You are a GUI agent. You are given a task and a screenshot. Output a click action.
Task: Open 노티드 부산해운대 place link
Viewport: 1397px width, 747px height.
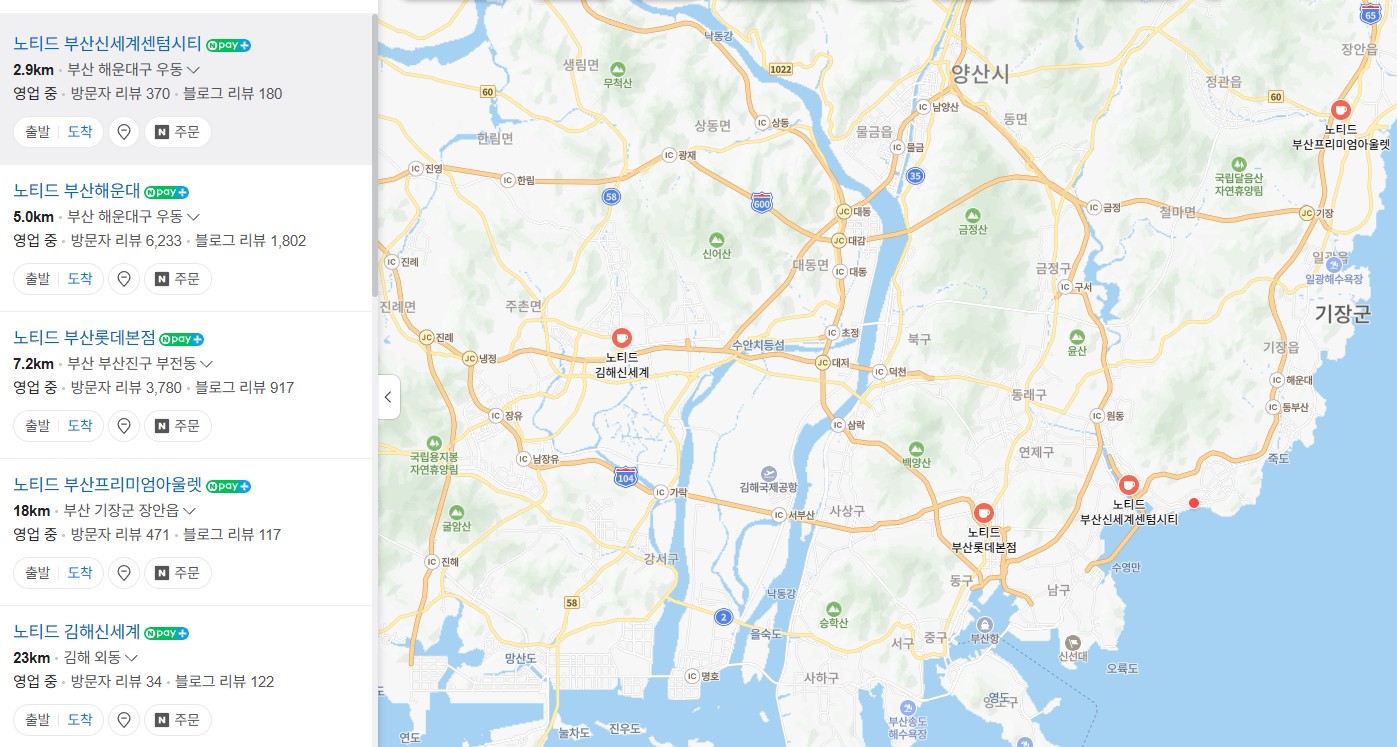click(77, 191)
